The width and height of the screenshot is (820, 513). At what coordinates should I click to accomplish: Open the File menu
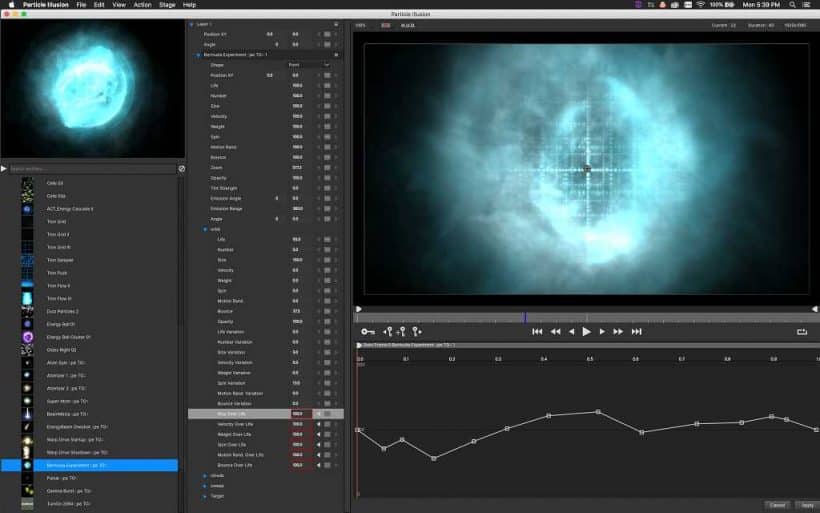[x=81, y=5]
